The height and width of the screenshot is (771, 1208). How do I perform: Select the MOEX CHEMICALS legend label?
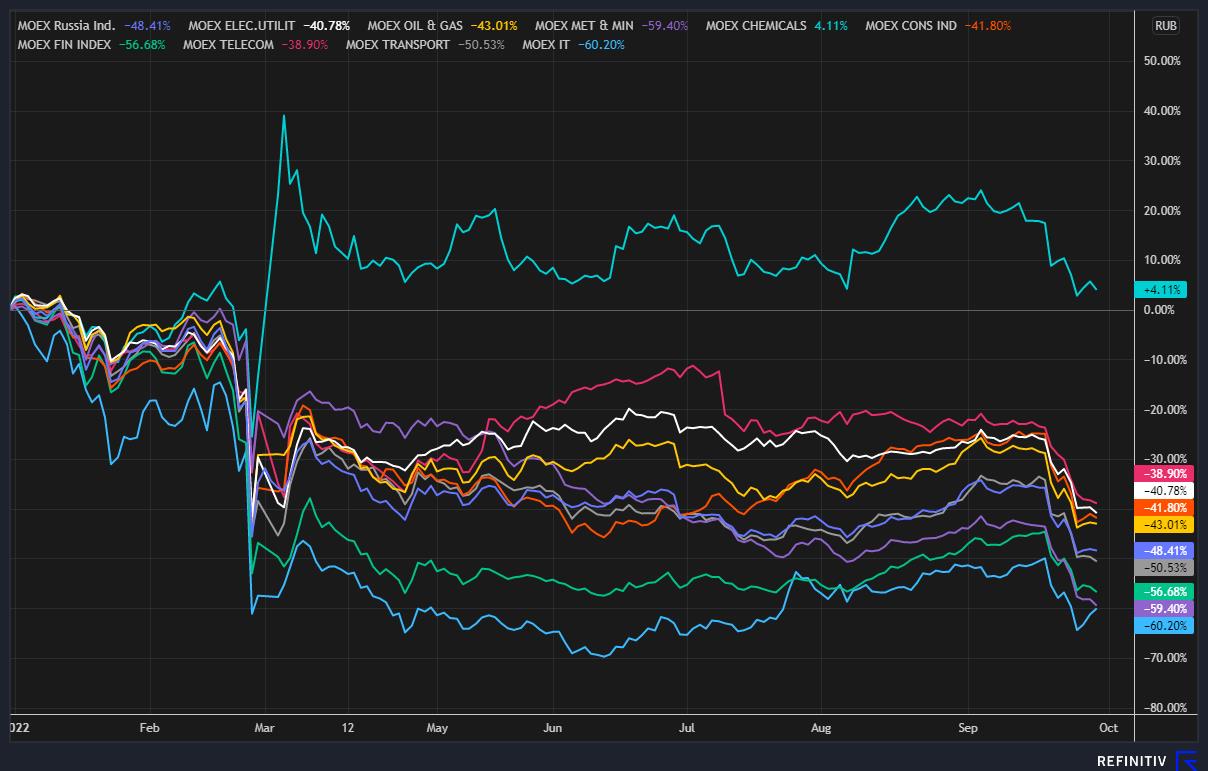pos(755,26)
